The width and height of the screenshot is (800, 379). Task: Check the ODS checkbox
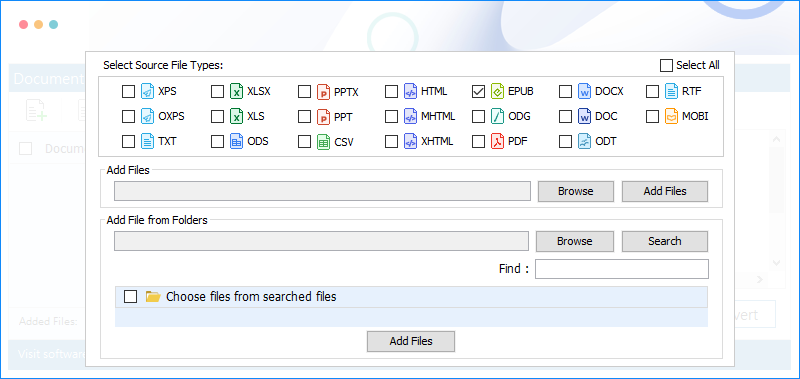click(x=217, y=141)
